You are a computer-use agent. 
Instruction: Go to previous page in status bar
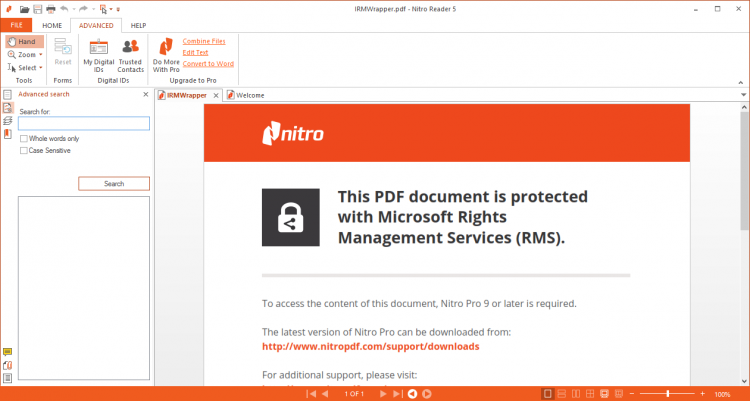tap(325, 394)
